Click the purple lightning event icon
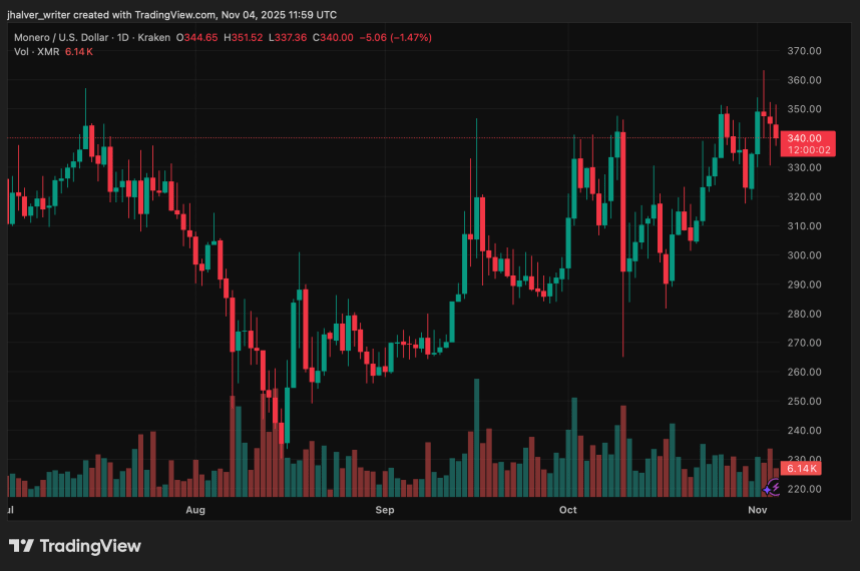This screenshot has height=571, width=860. [772, 488]
